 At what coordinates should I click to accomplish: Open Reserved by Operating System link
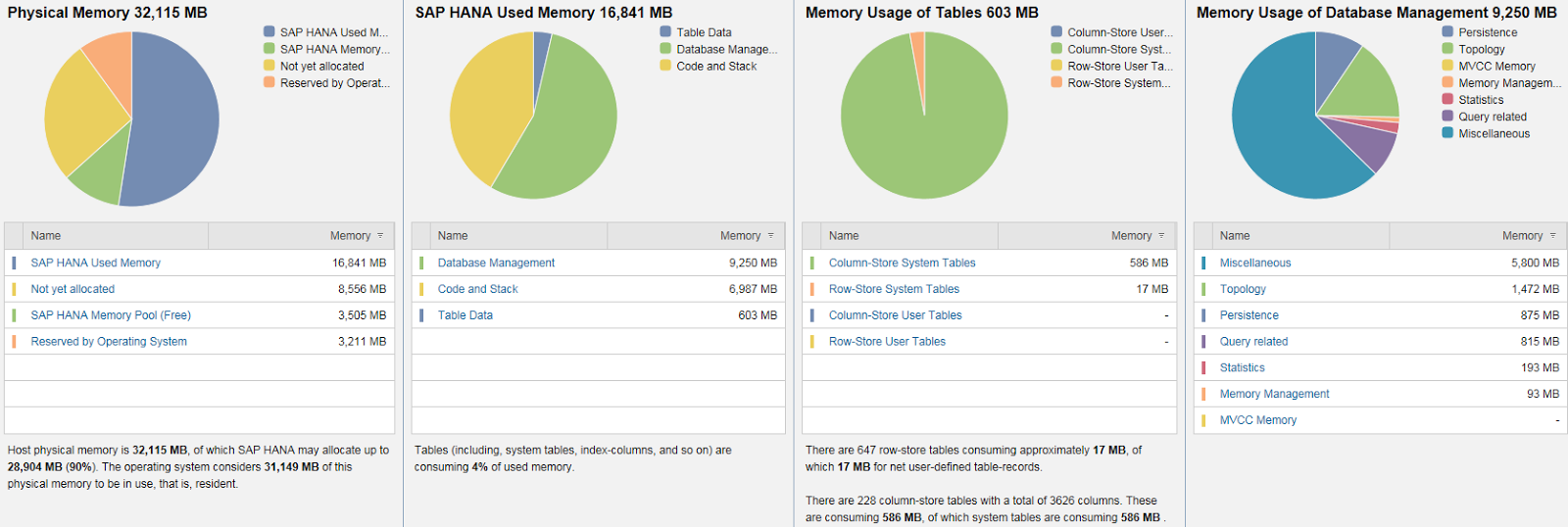click(109, 342)
